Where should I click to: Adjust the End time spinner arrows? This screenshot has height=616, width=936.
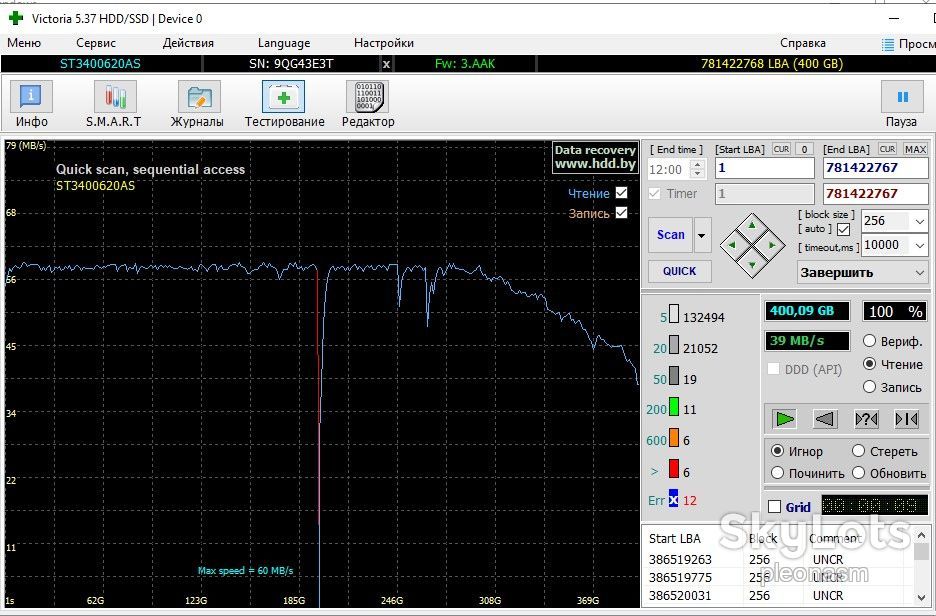click(x=697, y=169)
